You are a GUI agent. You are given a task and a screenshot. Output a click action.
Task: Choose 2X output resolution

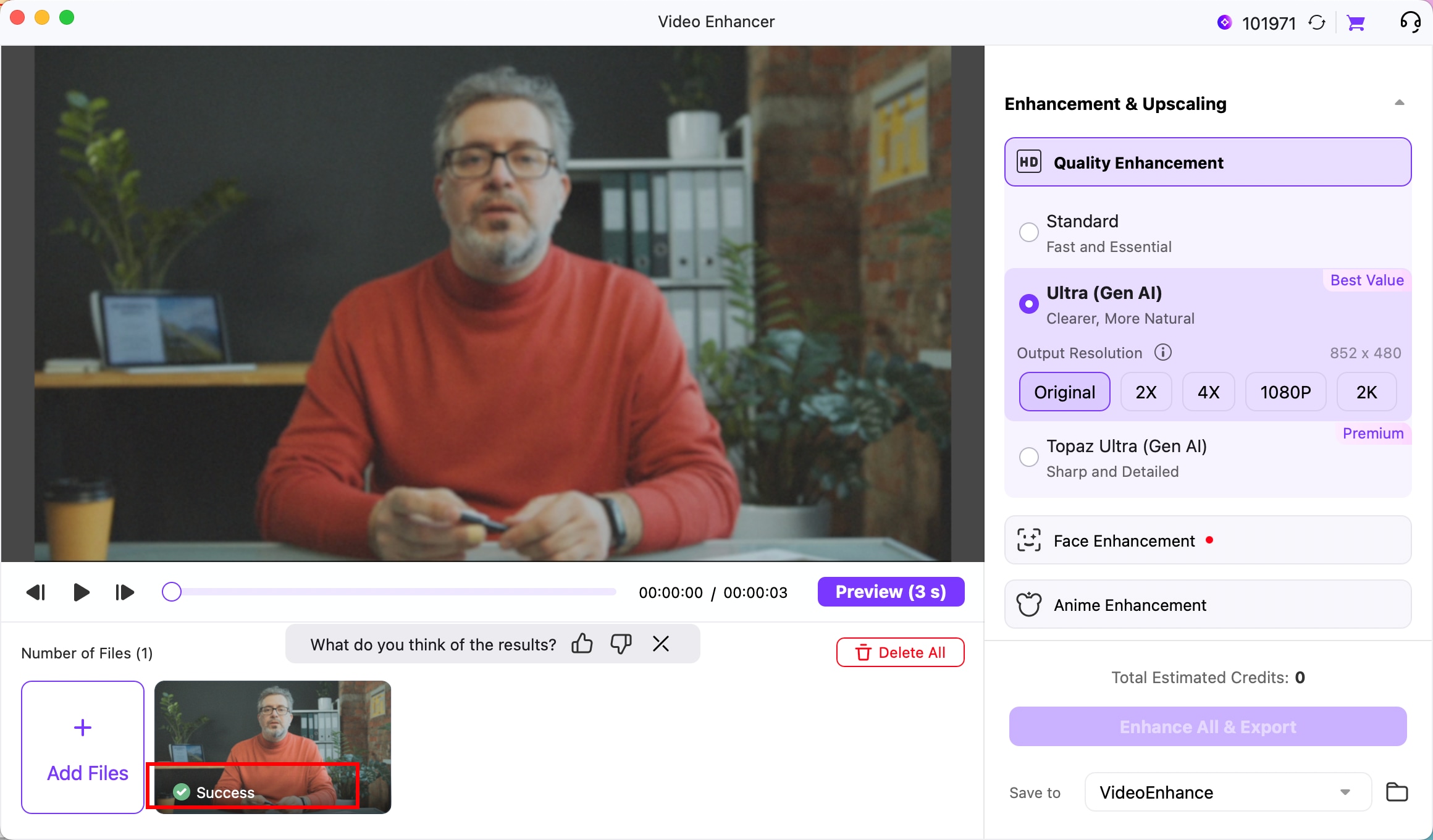pyautogui.click(x=1146, y=392)
